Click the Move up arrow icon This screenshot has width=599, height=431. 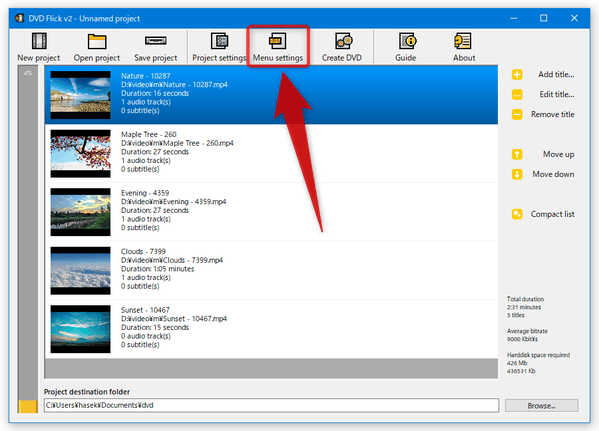tap(517, 154)
